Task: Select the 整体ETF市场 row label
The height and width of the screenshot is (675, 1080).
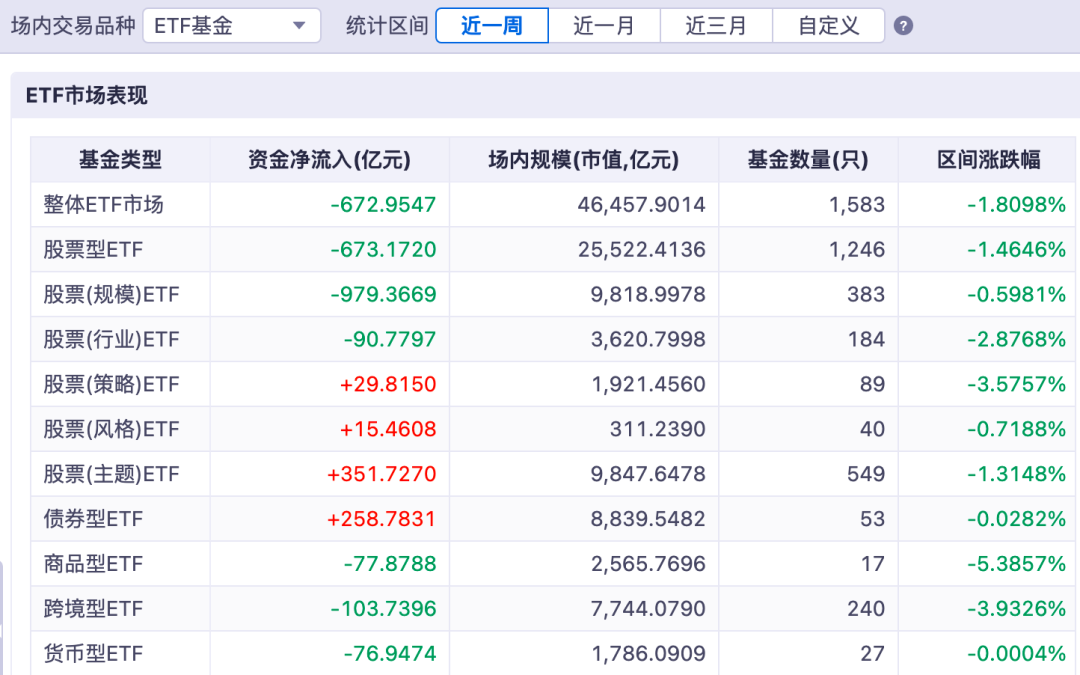Action: coord(103,205)
